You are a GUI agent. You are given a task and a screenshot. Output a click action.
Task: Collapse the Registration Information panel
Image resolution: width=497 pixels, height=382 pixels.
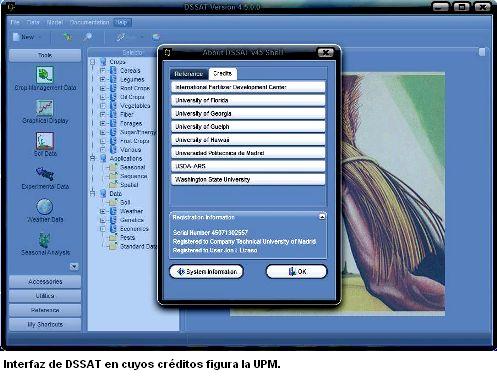pos(322,217)
